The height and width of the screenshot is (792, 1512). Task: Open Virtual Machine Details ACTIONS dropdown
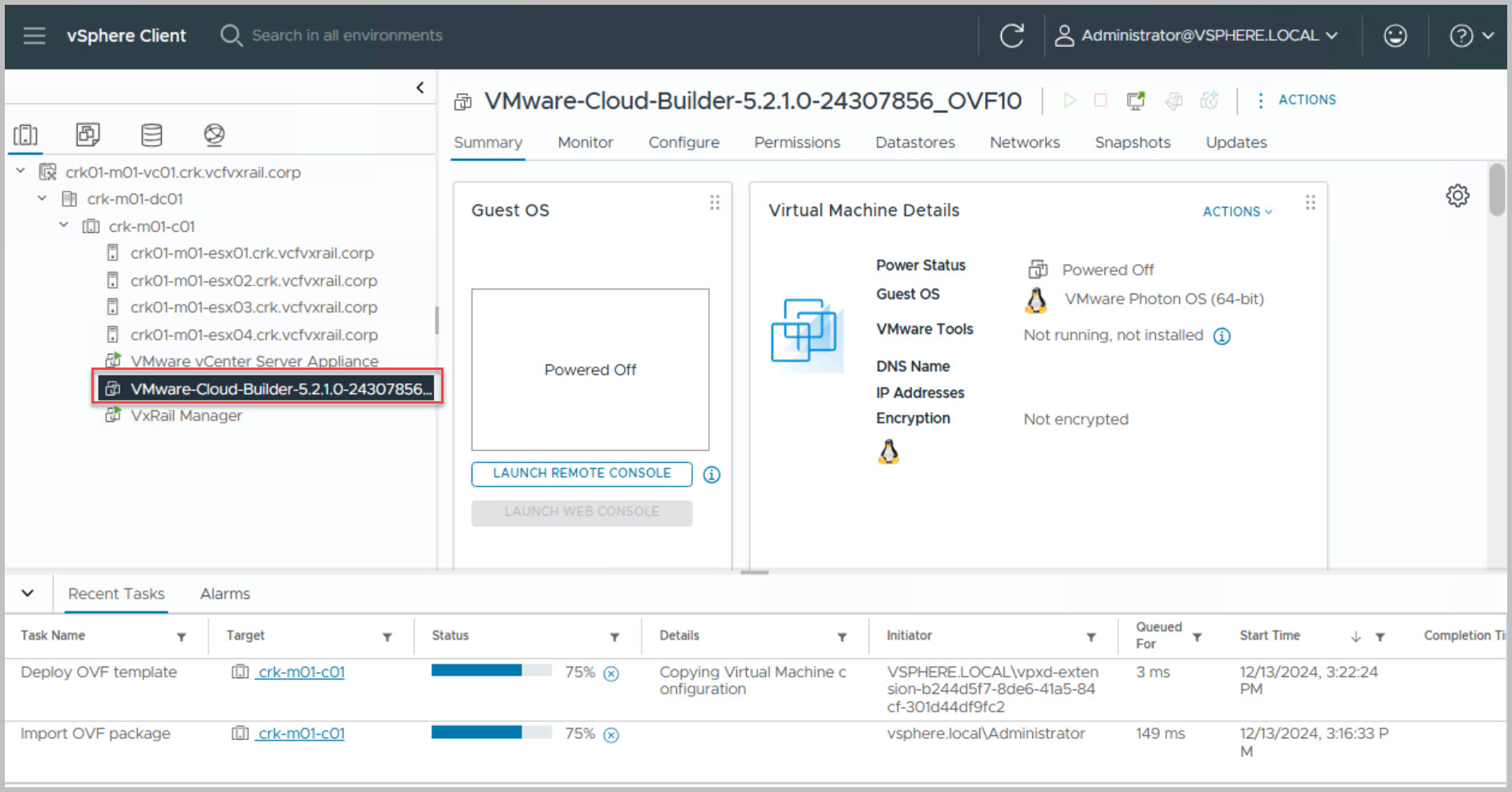1236,211
